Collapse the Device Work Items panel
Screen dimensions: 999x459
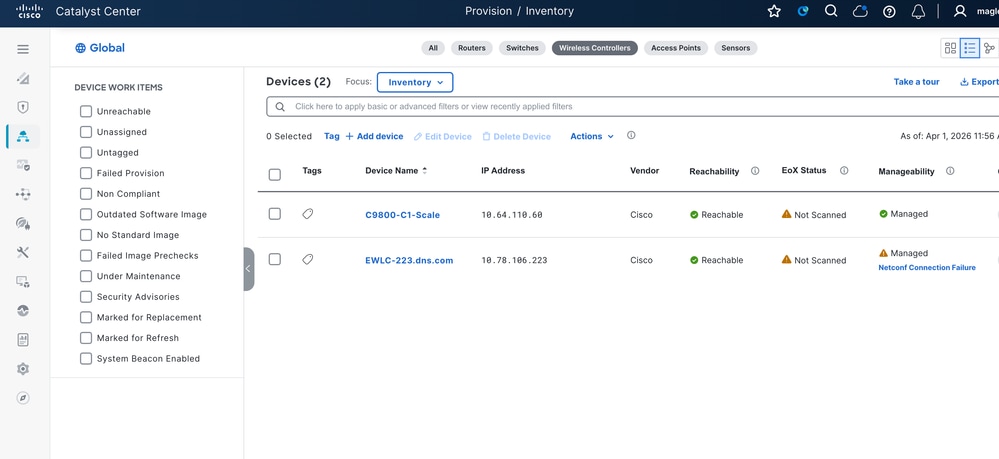(248, 269)
